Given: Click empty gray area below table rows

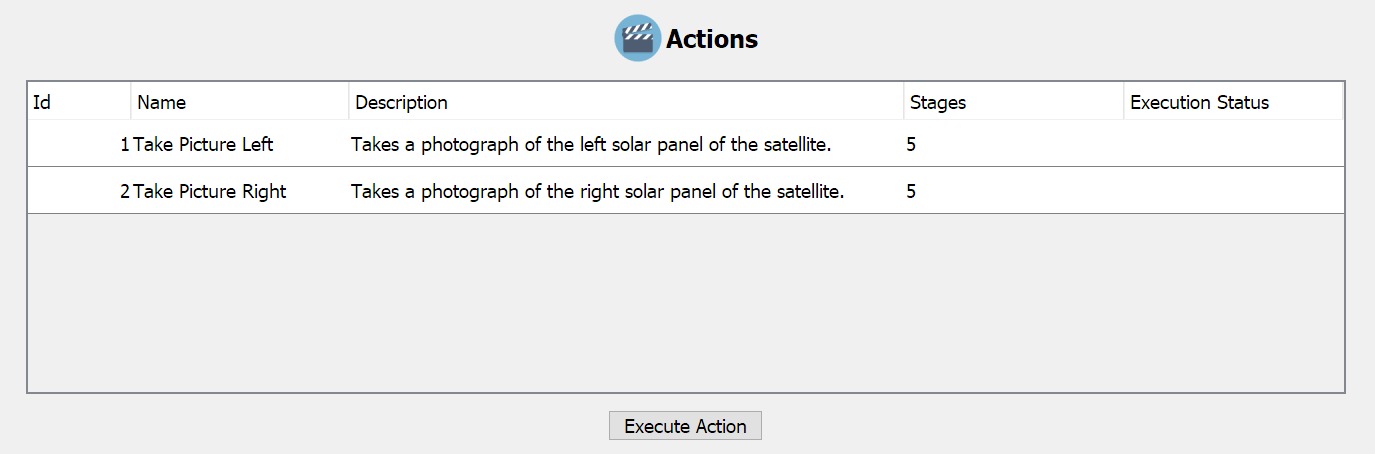Looking at the screenshot, I should coord(685,302).
